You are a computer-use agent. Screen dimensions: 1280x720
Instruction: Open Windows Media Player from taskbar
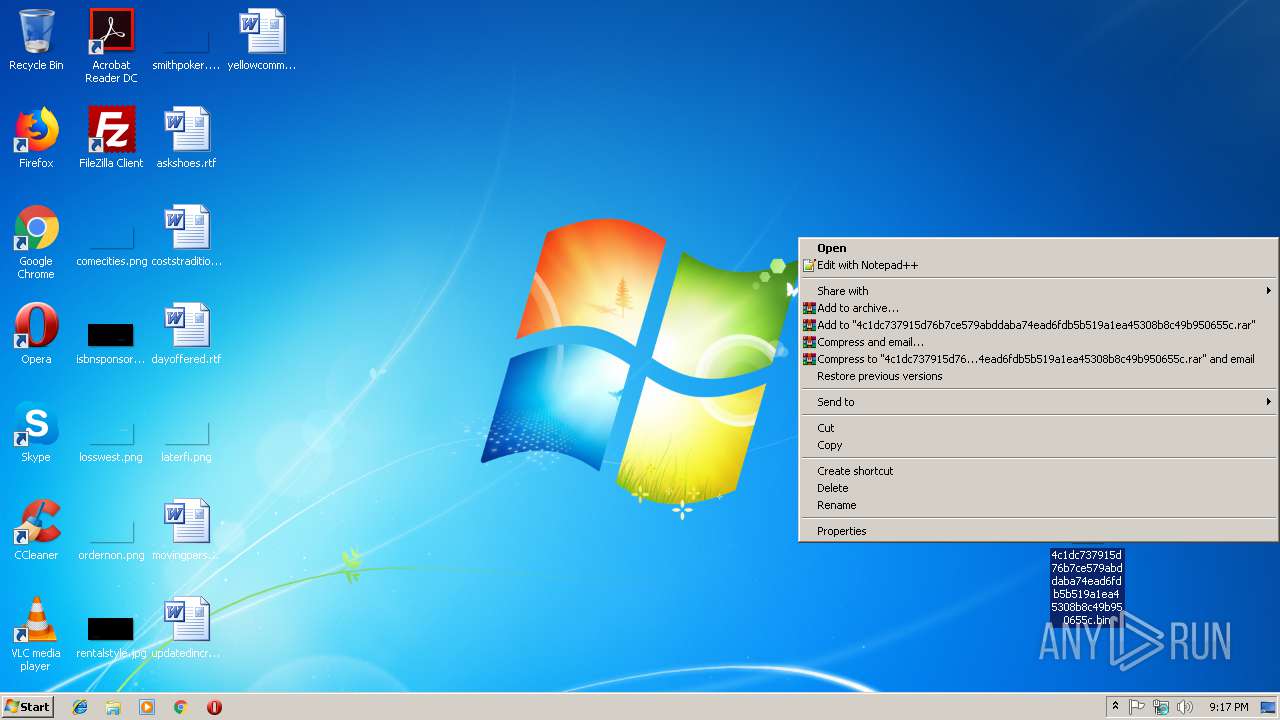147,707
